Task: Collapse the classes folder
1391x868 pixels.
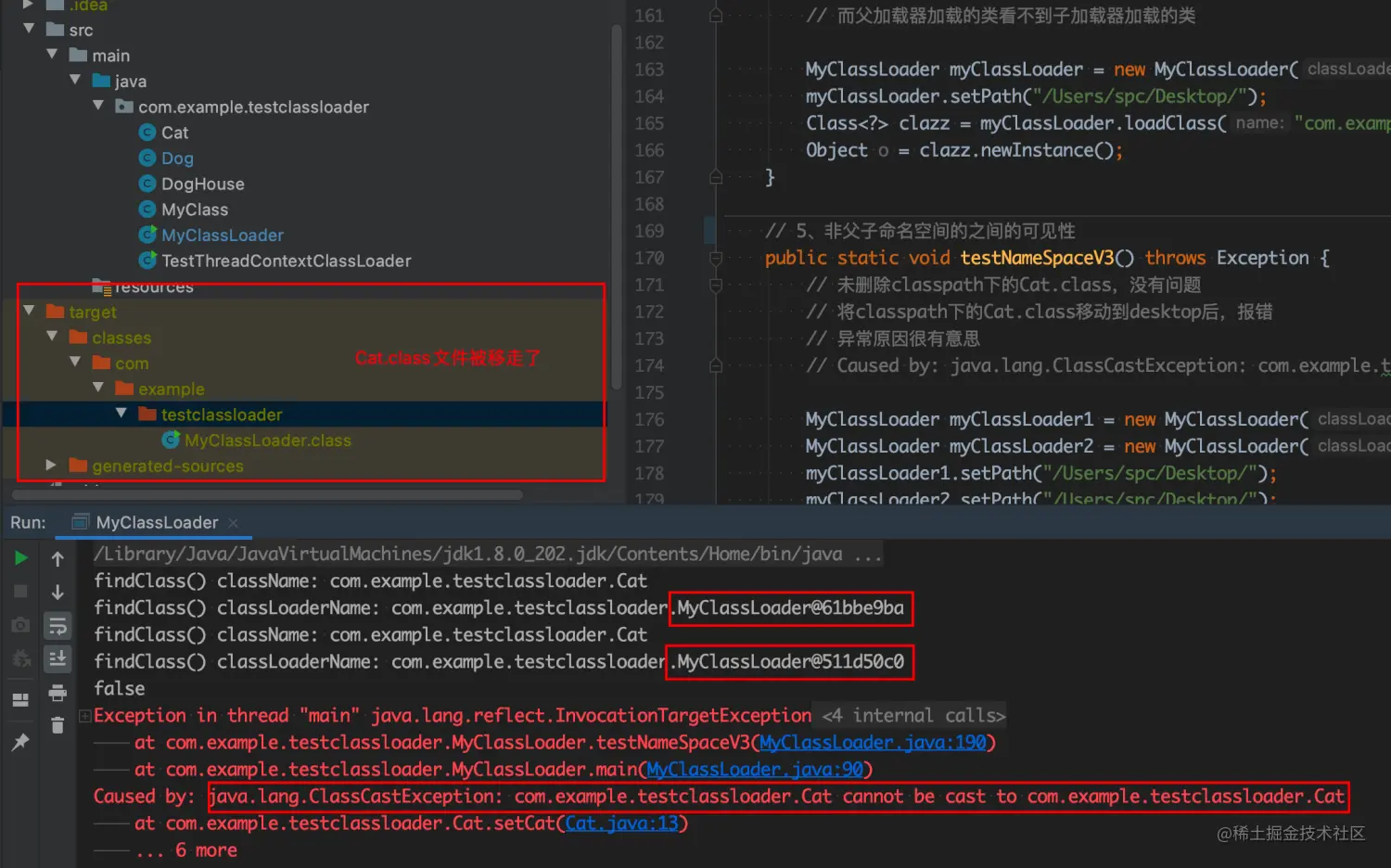Action: point(53,337)
